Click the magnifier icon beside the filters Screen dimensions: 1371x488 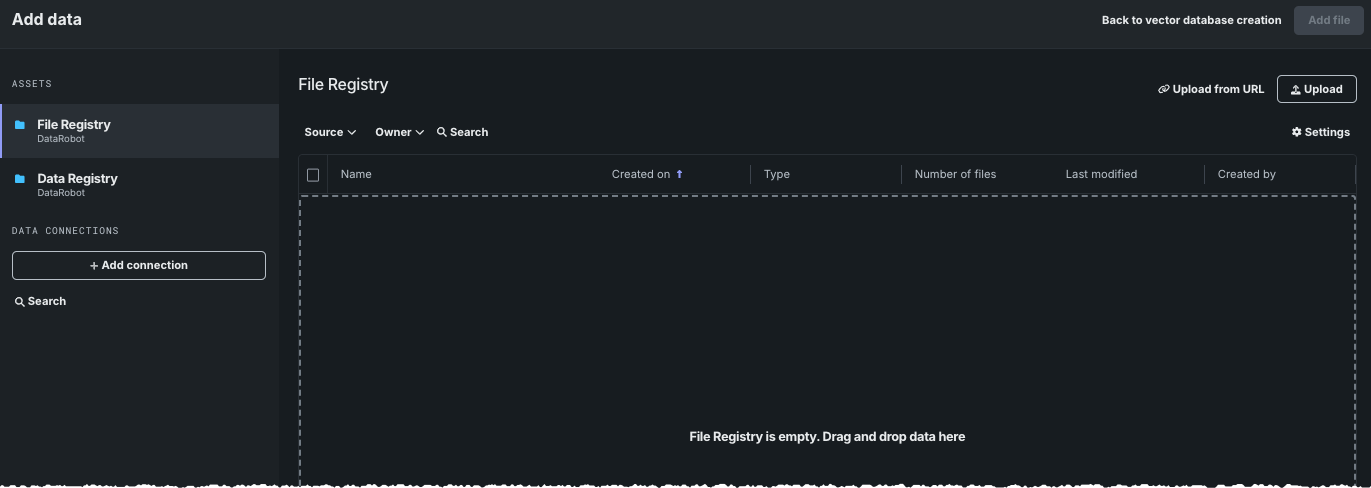pos(442,132)
